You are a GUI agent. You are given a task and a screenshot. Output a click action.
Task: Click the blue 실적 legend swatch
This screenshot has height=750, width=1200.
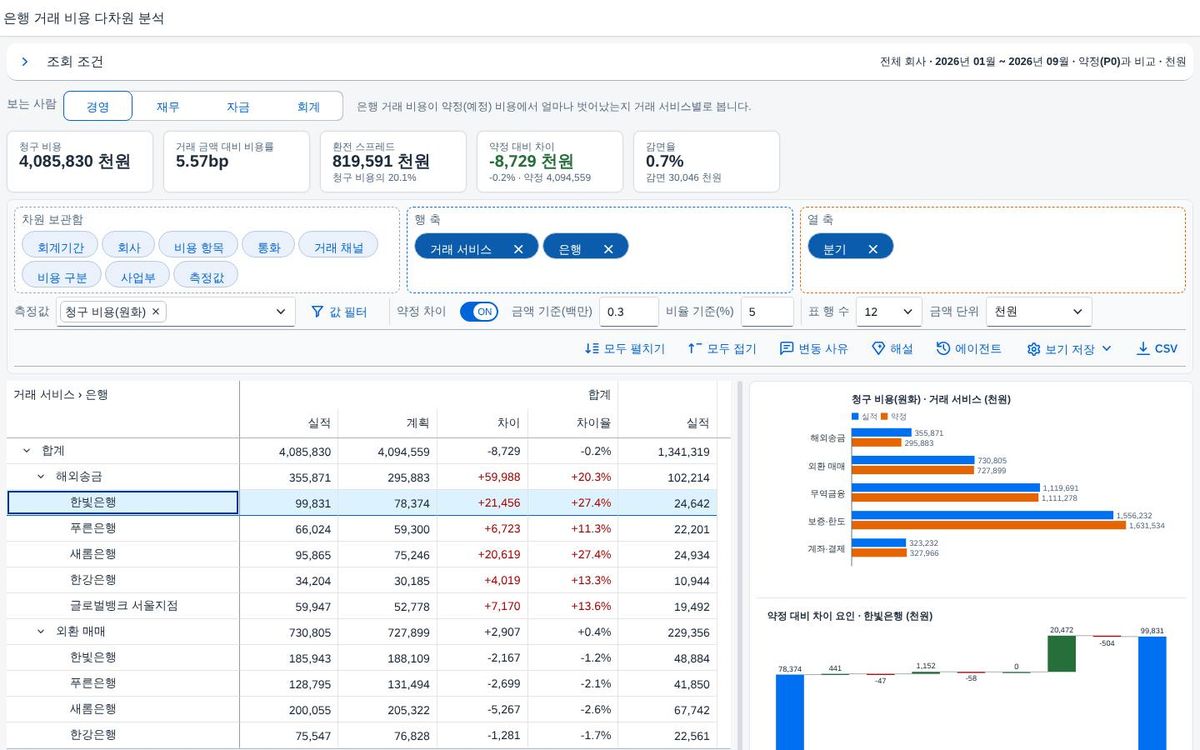[x=855, y=416]
